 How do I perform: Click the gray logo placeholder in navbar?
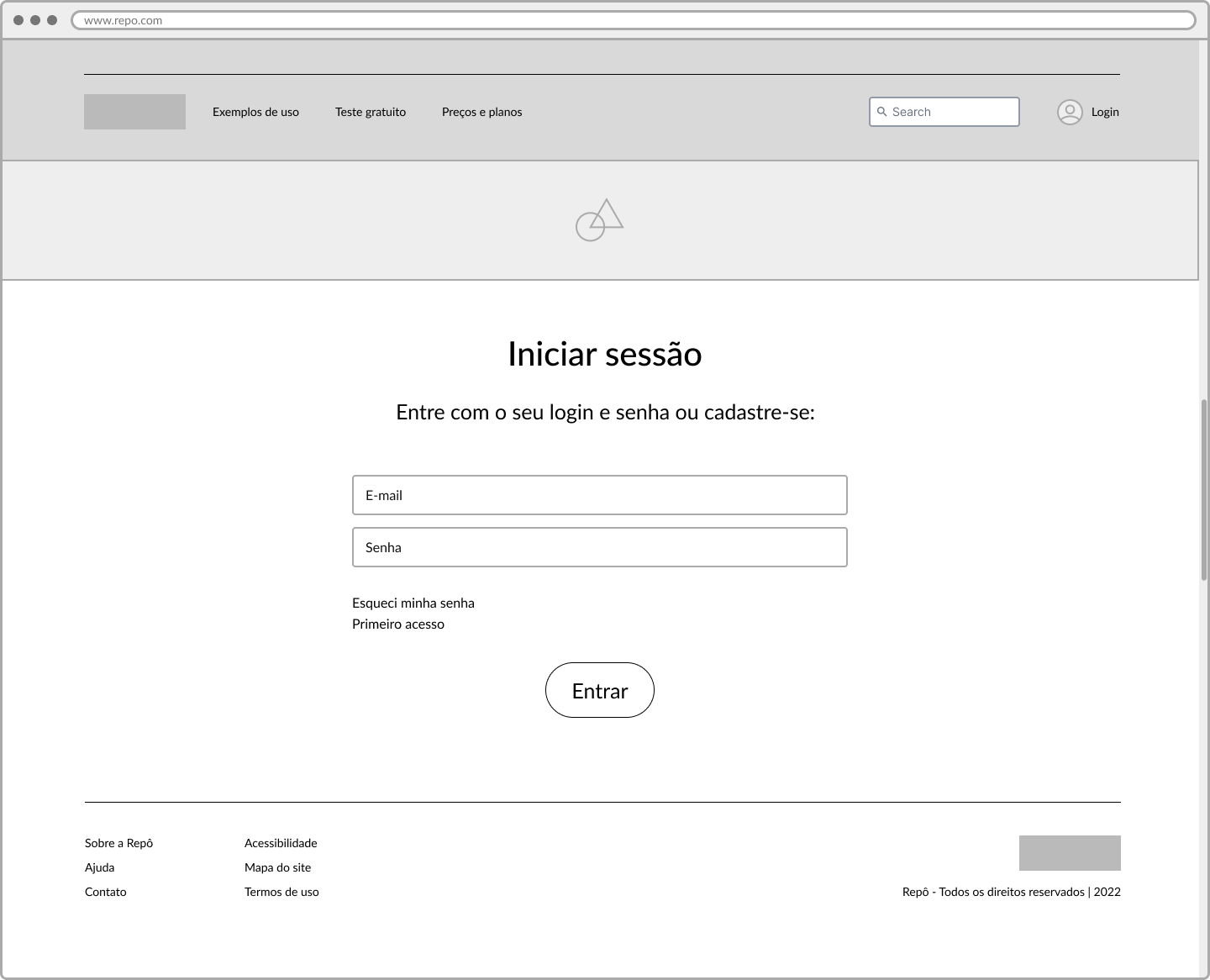tap(134, 111)
